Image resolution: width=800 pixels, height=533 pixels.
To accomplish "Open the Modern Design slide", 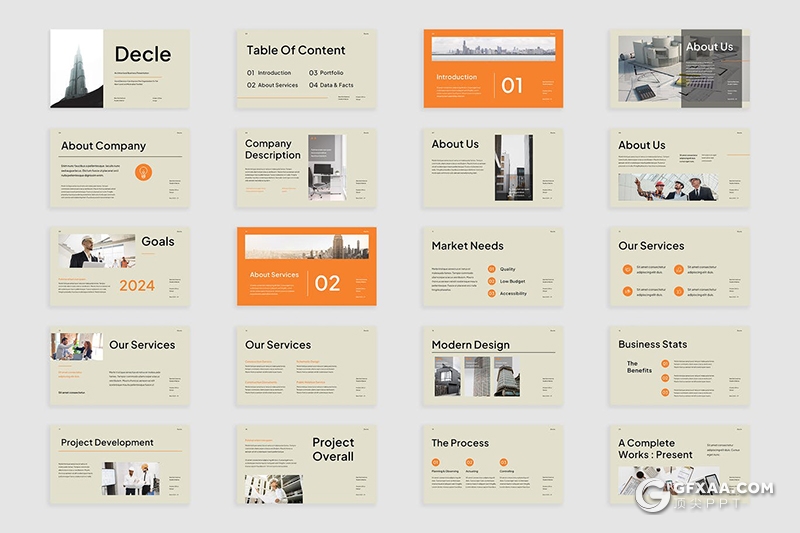I will click(x=492, y=365).
